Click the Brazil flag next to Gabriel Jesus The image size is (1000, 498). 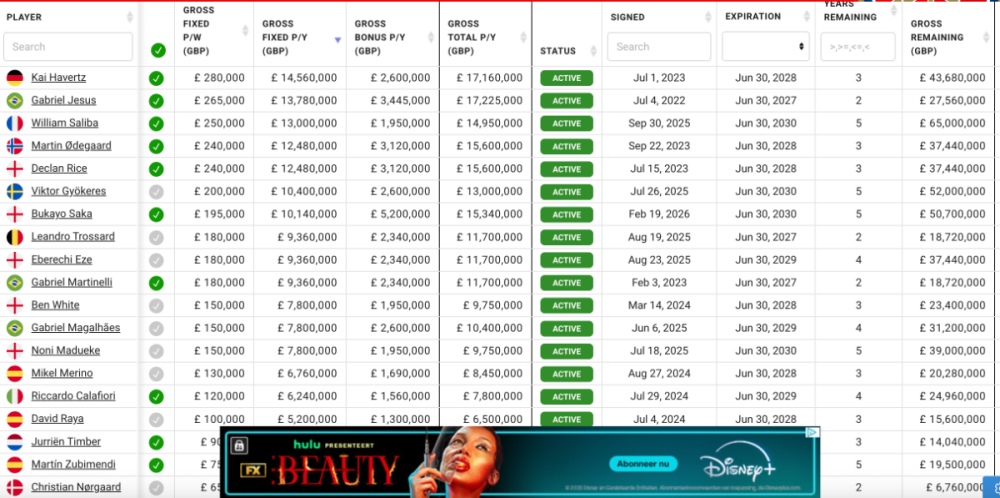click(15, 101)
